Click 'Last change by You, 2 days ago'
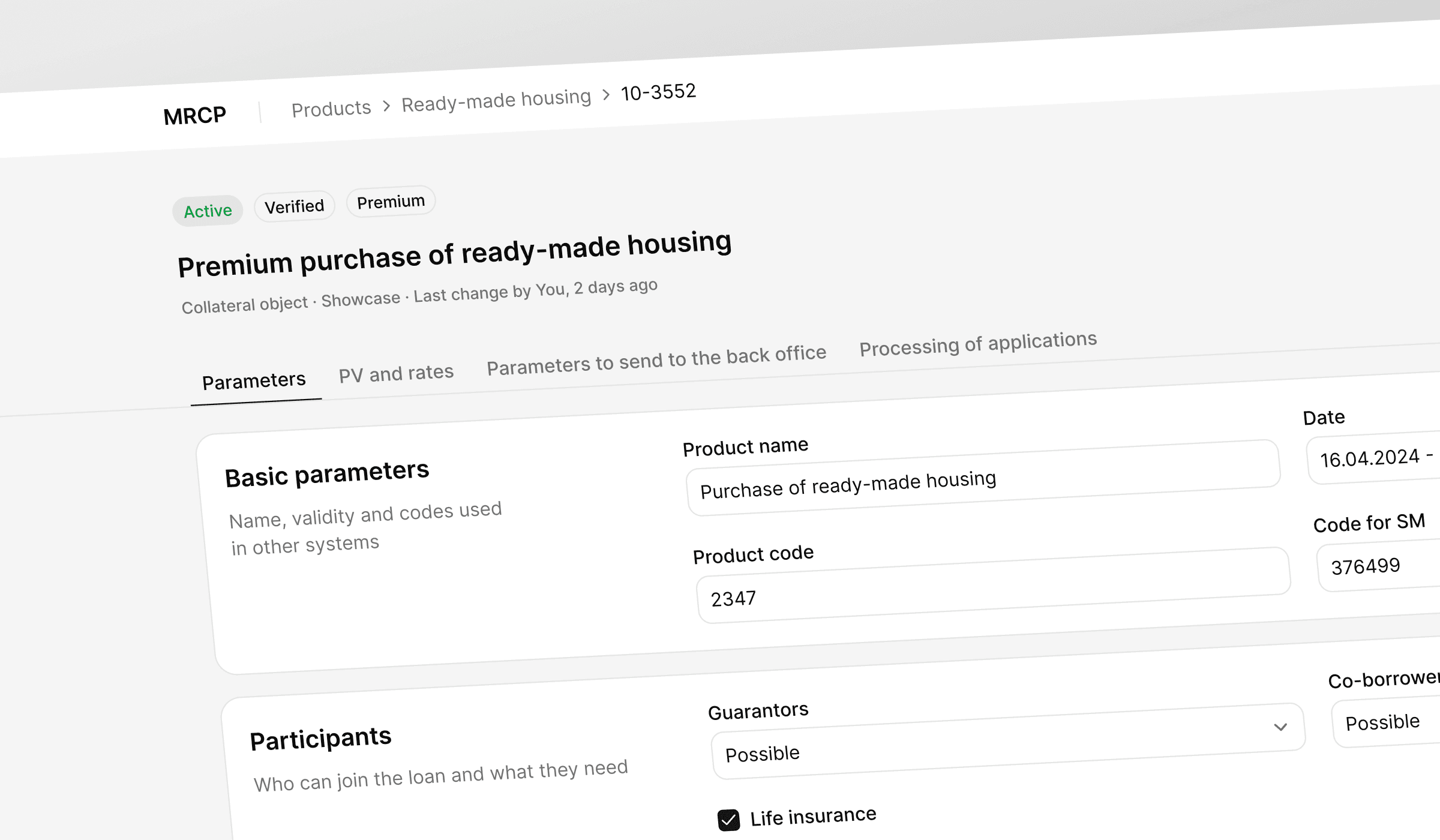 (536, 290)
